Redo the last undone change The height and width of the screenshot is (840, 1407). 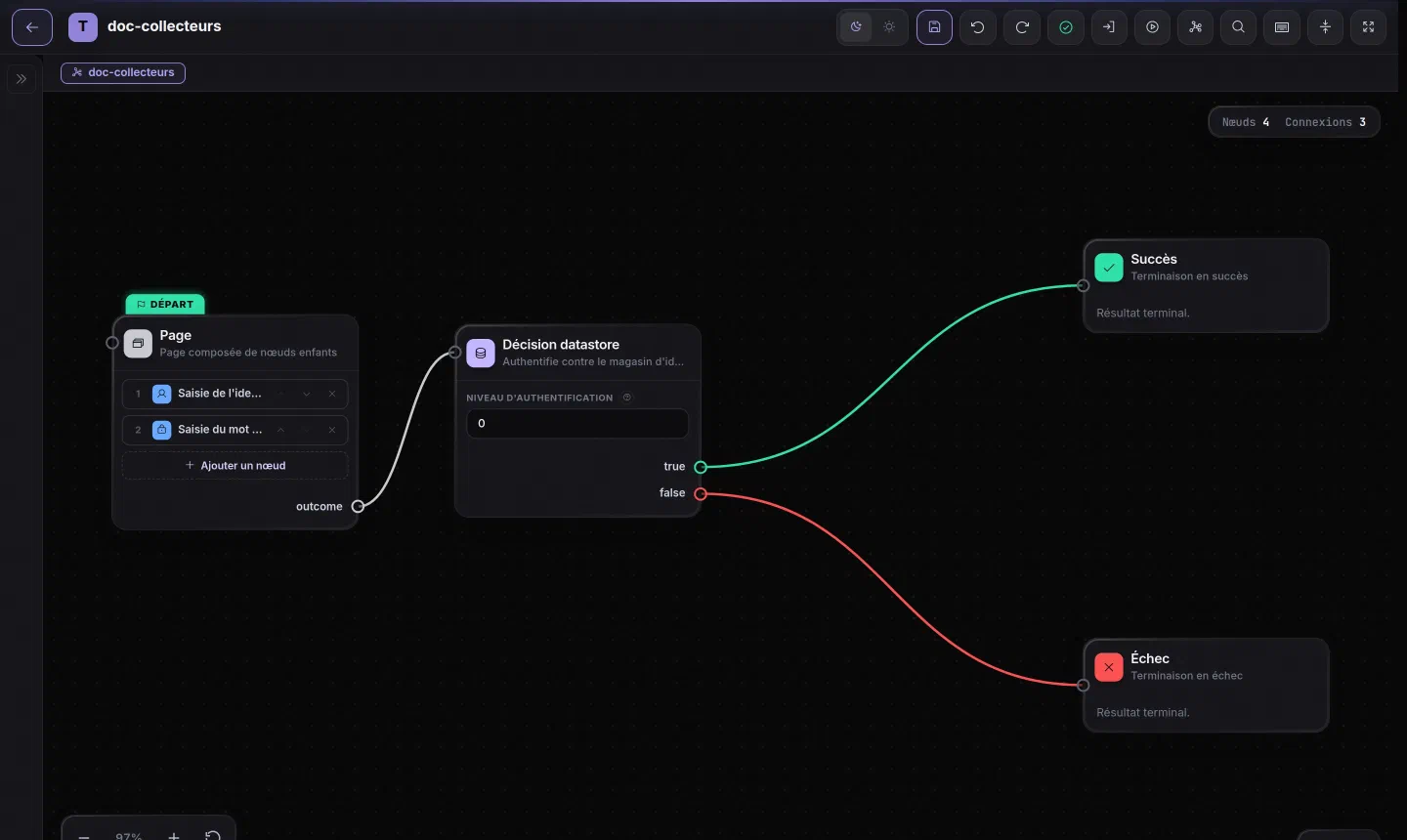tap(1022, 27)
